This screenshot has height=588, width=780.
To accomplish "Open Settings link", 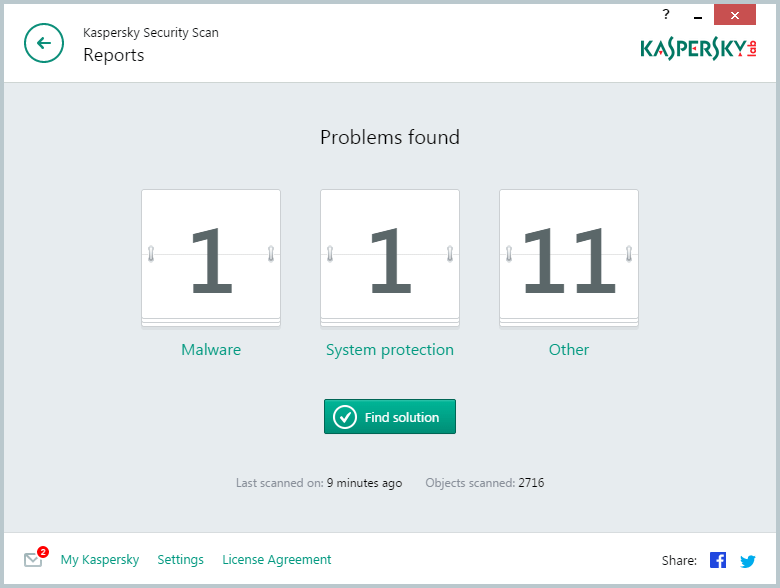I will click(181, 560).
